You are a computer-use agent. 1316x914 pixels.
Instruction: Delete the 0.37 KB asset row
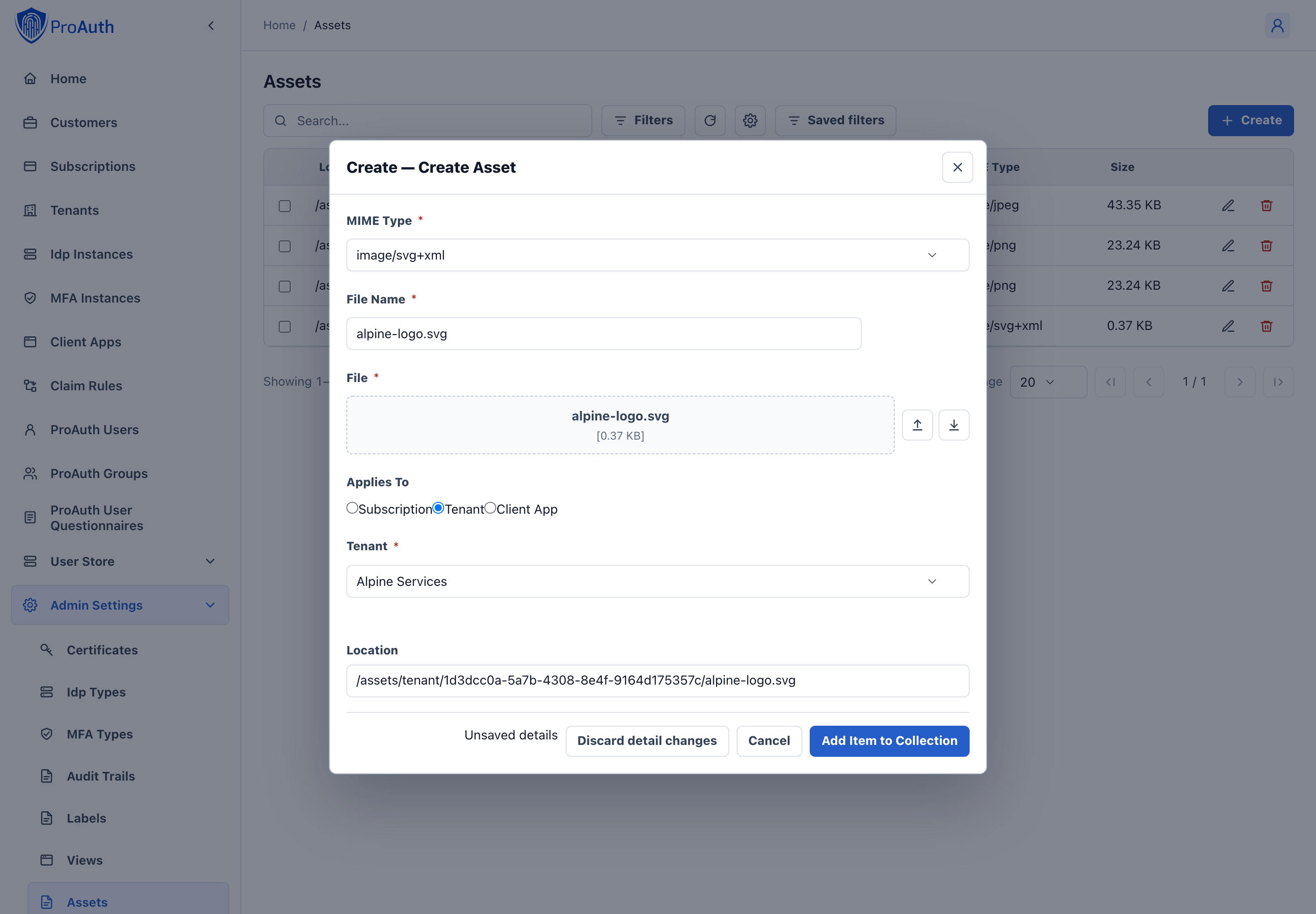(x=1266, y=326)
